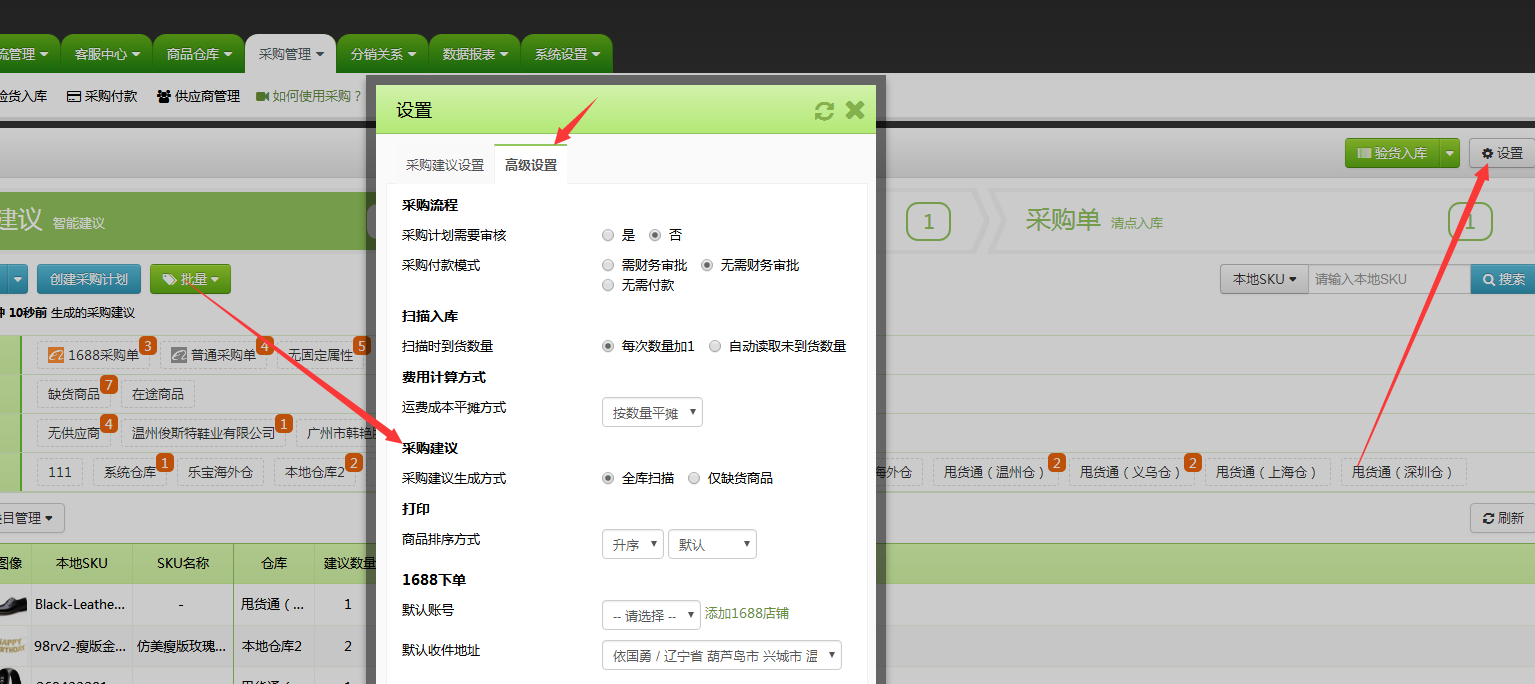Open the 默认 sort field dropdown

point(712,545)
